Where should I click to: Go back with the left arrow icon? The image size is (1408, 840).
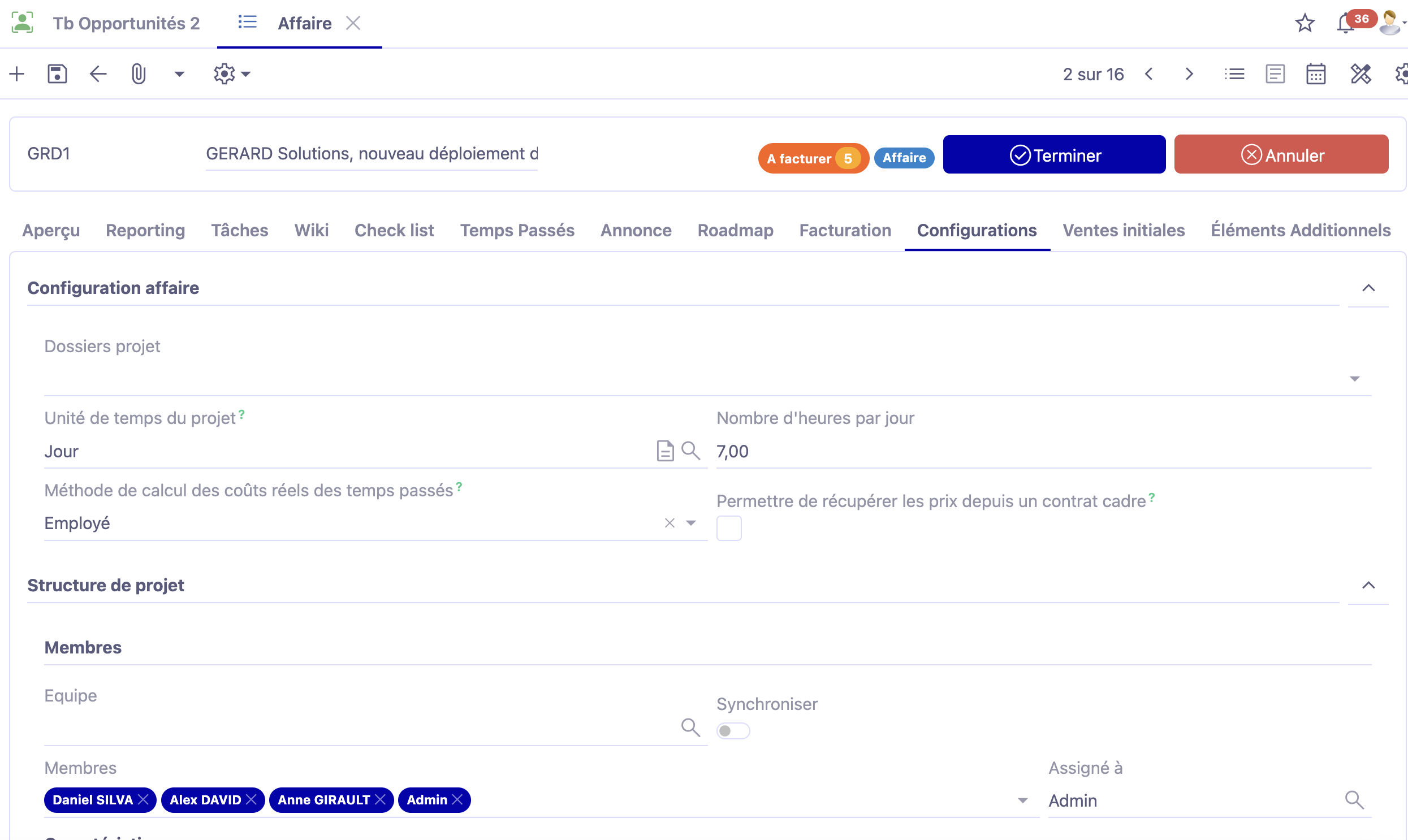(97, 73)
